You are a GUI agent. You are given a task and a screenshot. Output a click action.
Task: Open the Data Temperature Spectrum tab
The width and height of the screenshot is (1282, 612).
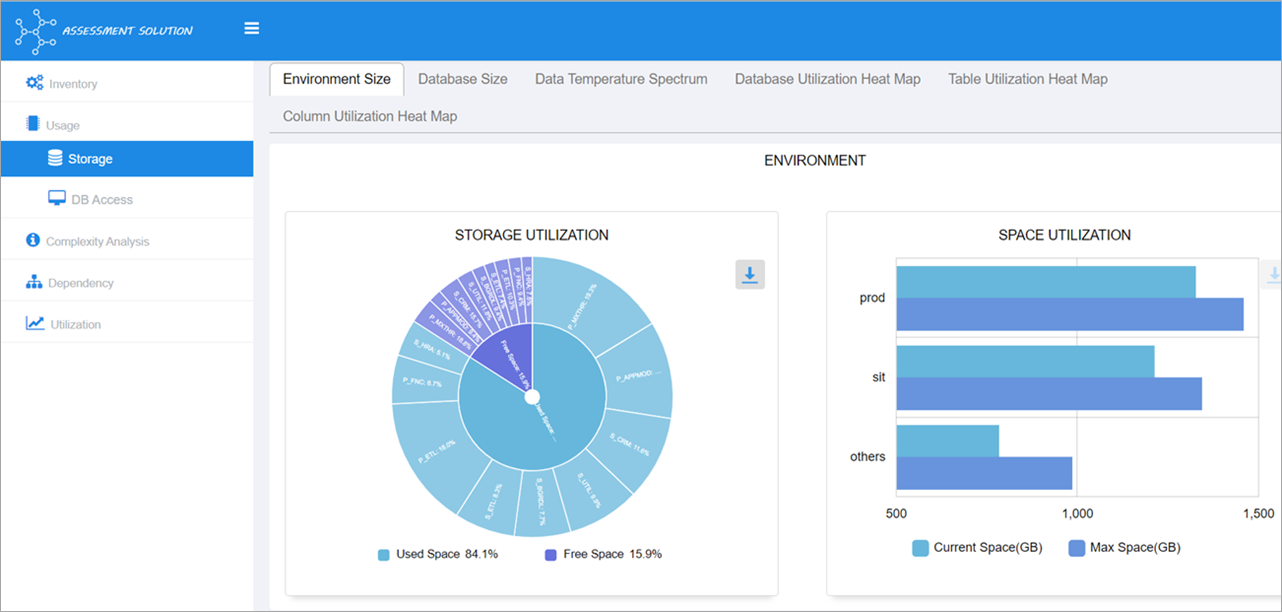point(621,79)
